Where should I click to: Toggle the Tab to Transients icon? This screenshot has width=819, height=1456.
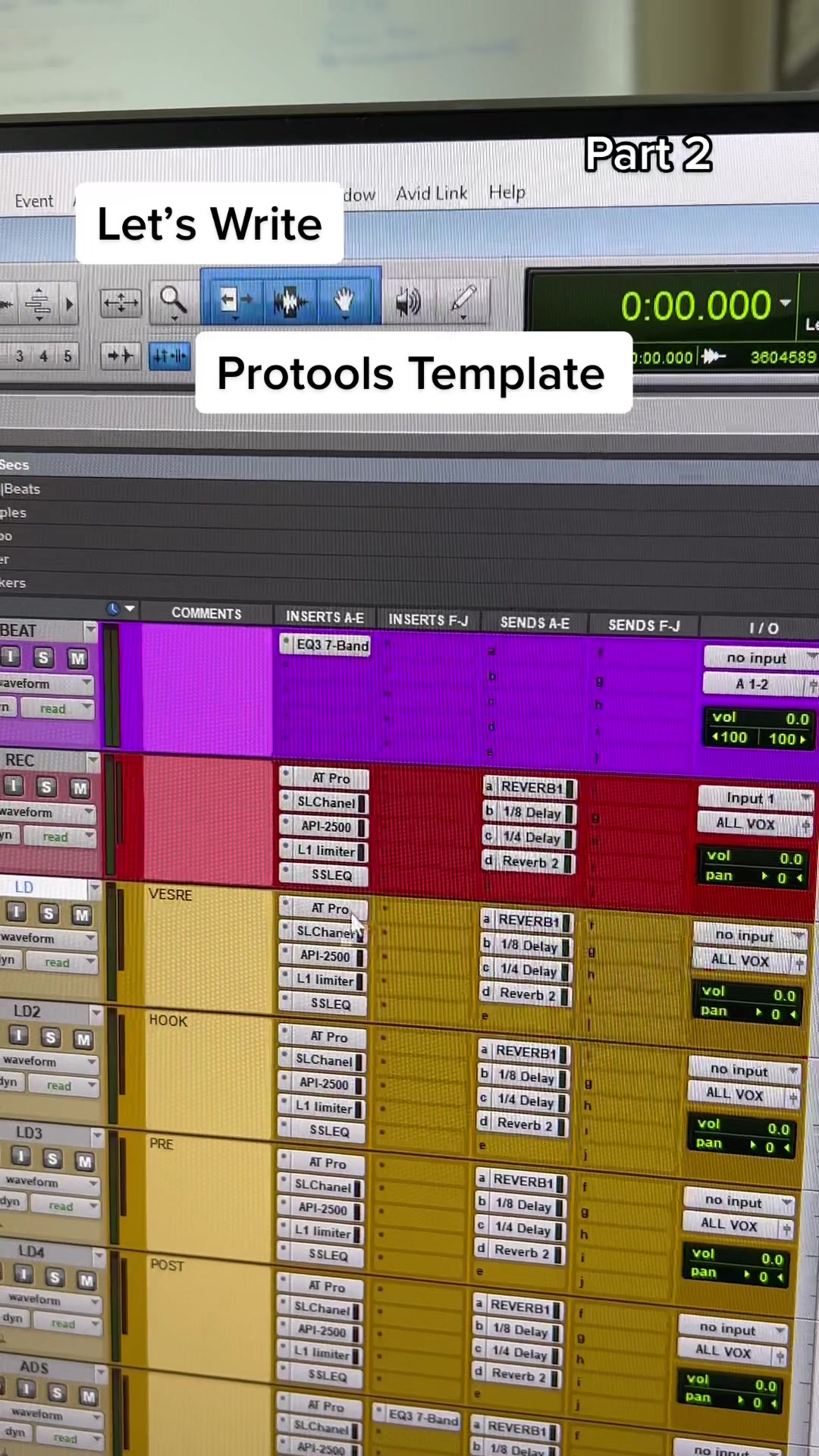coord(121,355)
